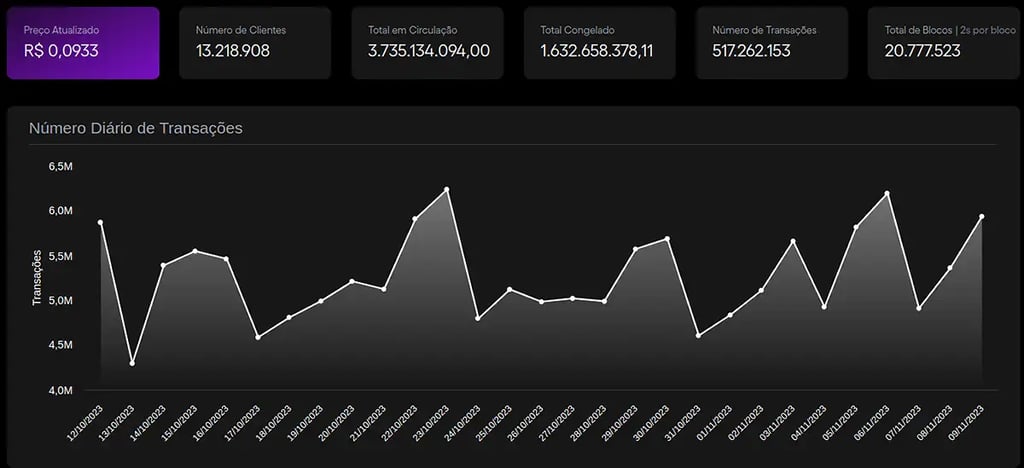Select the 29/10/2023 data point
Image resolution: width=1024 pixels, height=468 pixels.
pos(635,249)
